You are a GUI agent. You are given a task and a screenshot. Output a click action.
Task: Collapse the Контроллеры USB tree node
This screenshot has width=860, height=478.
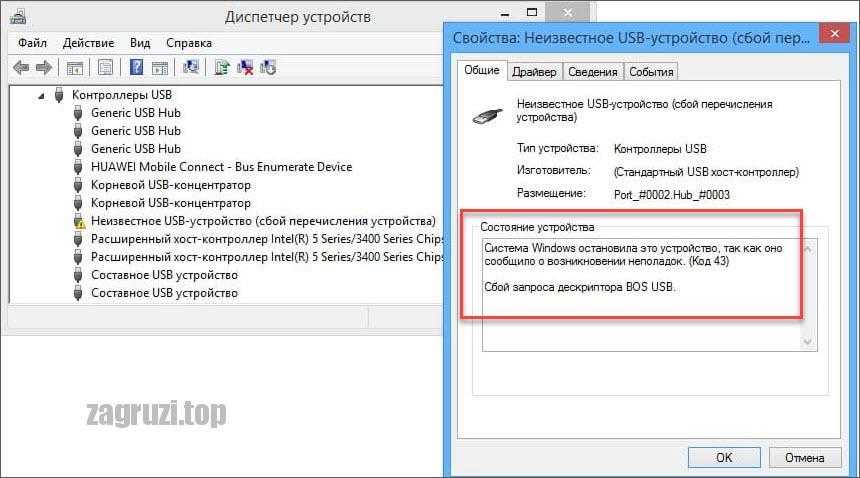click(41, 96)
